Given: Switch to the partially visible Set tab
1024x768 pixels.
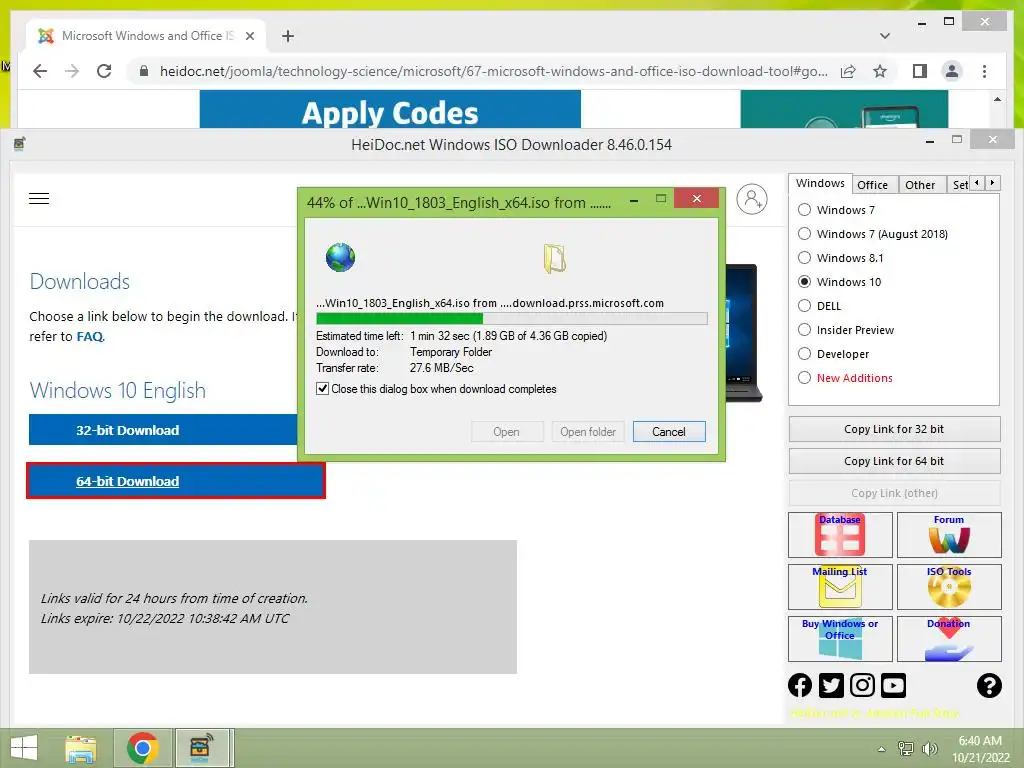Looking at the screenshot, I should coord(959,185).
